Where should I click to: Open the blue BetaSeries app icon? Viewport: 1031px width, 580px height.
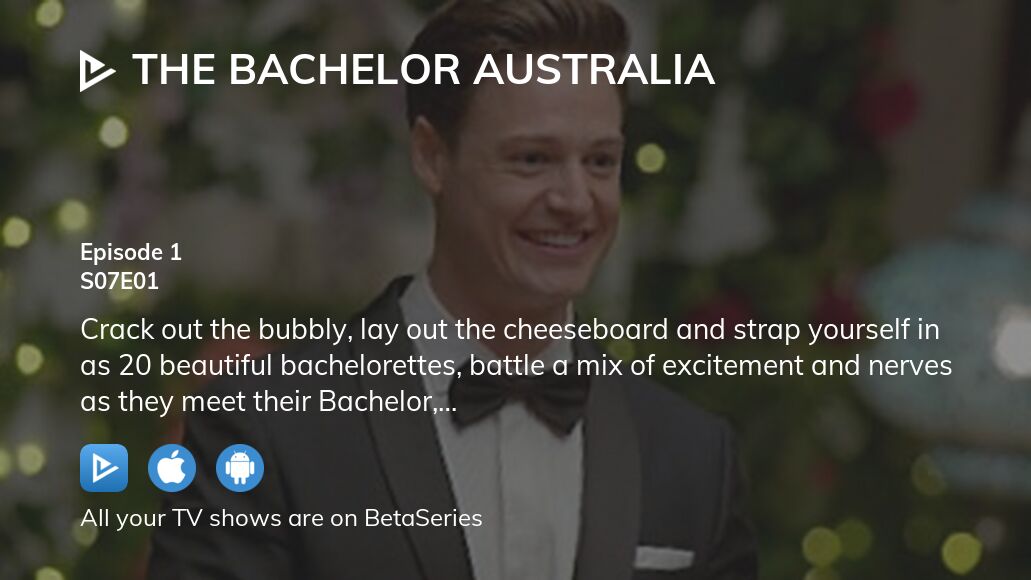[104, 468]
